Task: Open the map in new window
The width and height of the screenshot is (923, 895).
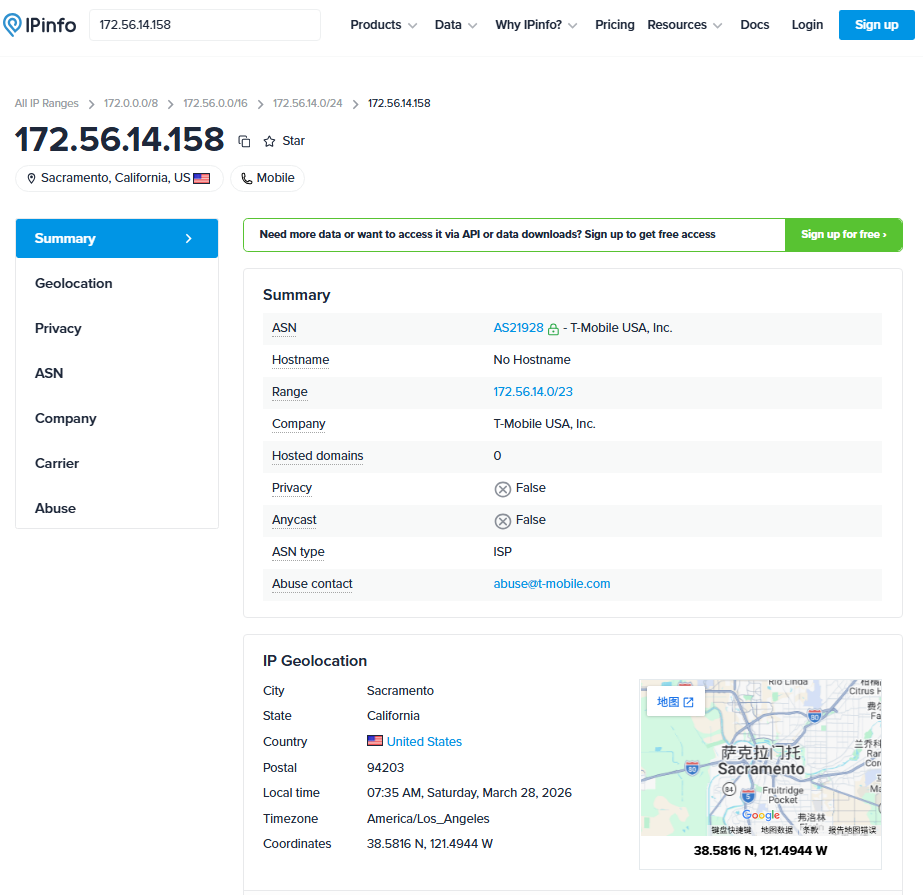Action: [x=675, y=702]
